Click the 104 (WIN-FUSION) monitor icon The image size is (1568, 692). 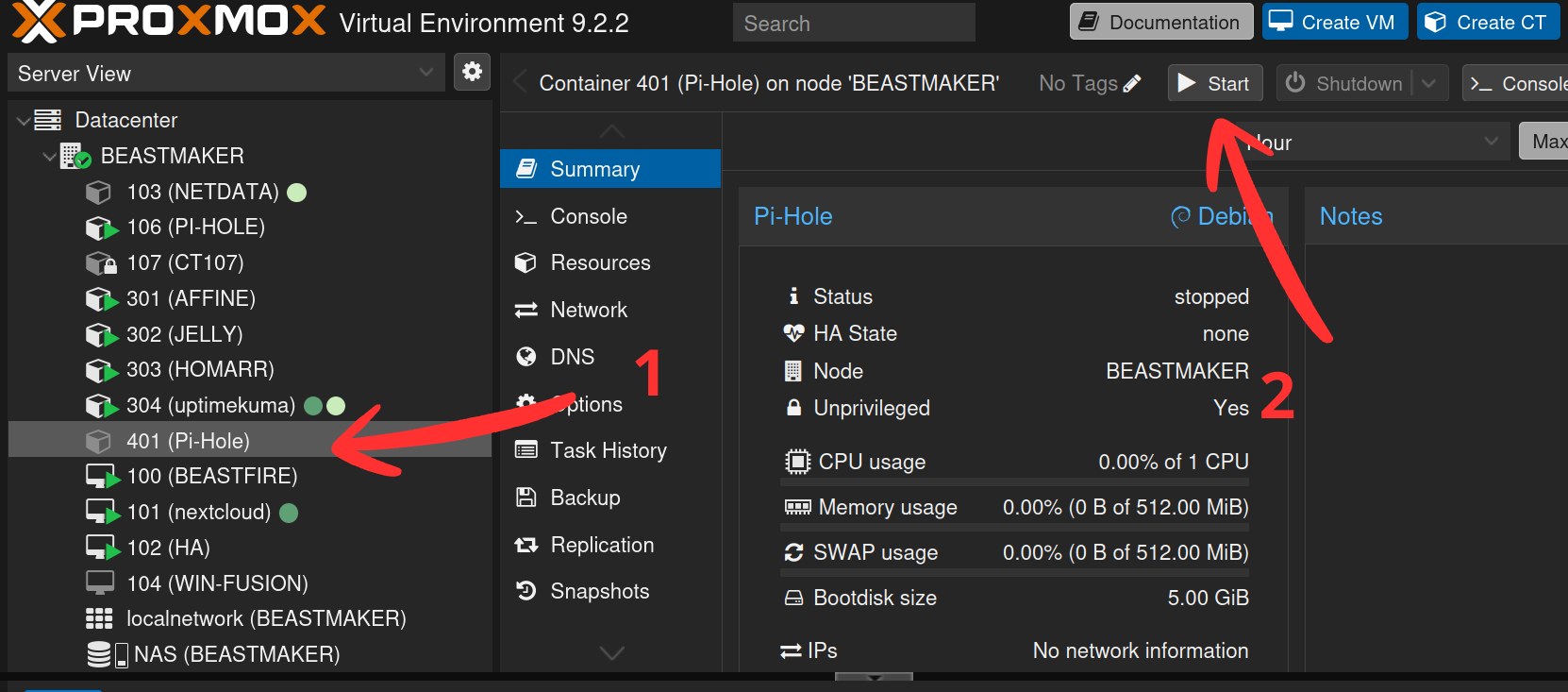tap(99, 583)
